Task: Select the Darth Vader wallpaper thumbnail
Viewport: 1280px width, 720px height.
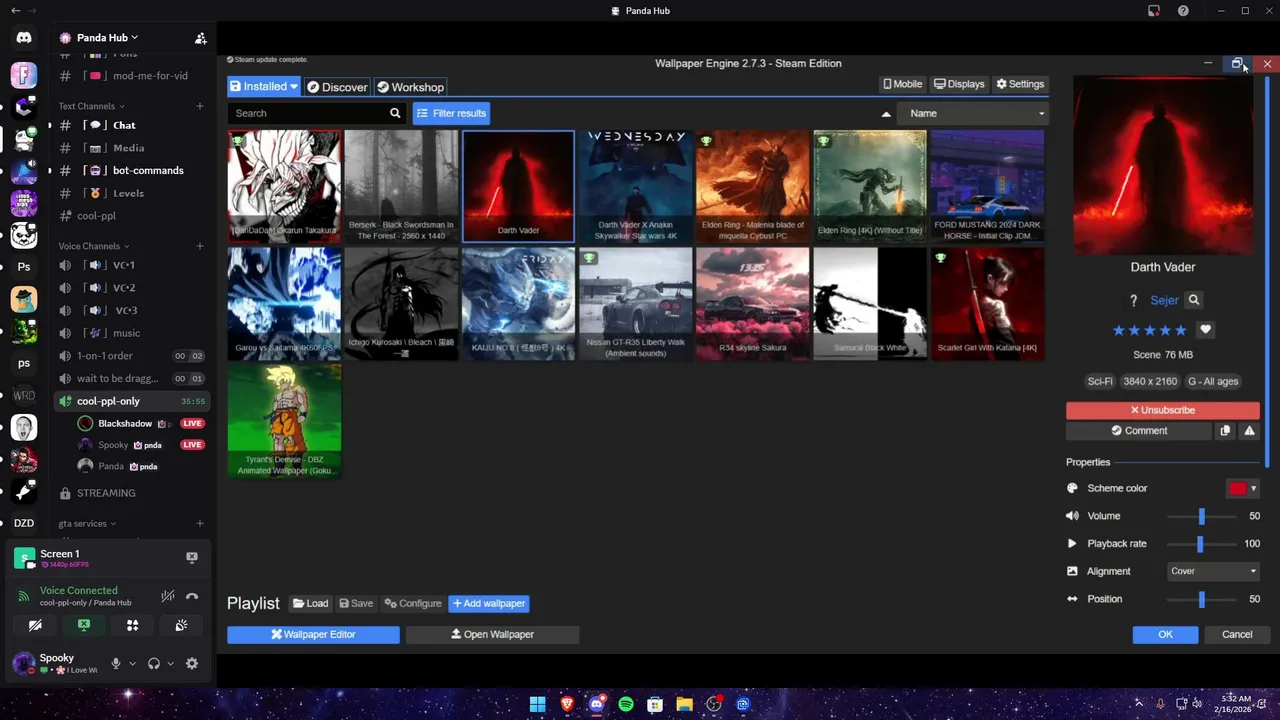Action: [x=518, y=186]
